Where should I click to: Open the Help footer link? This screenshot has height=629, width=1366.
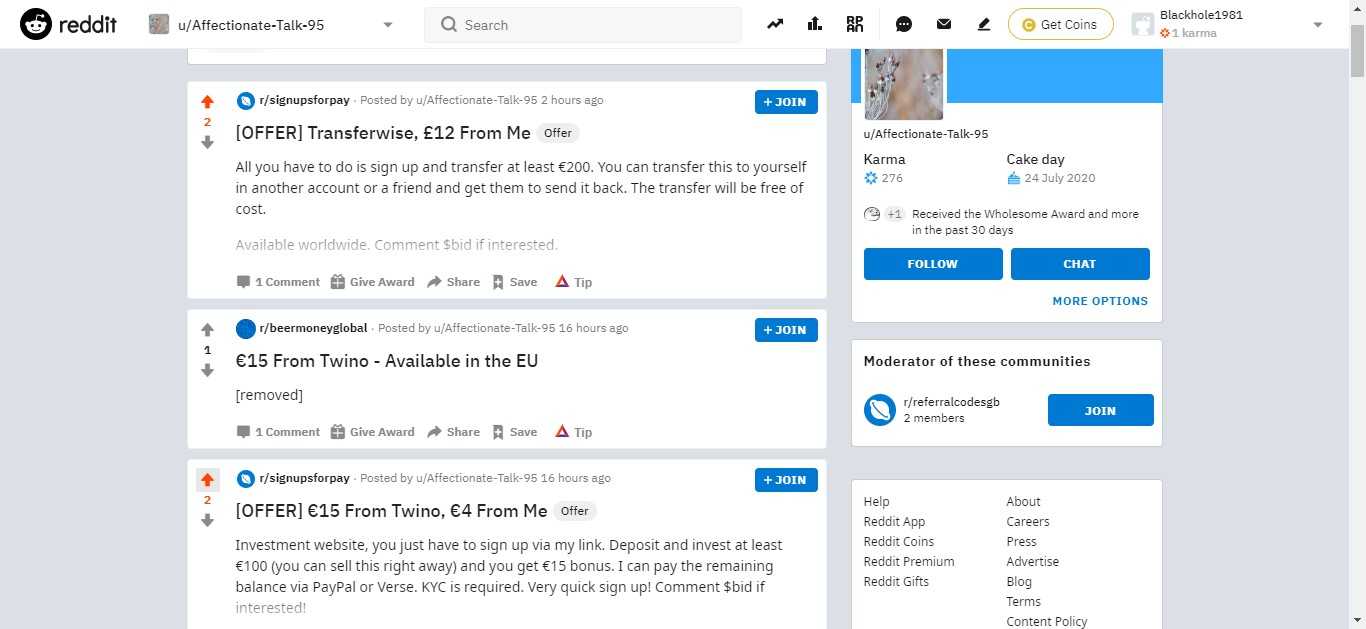point(876,502)
